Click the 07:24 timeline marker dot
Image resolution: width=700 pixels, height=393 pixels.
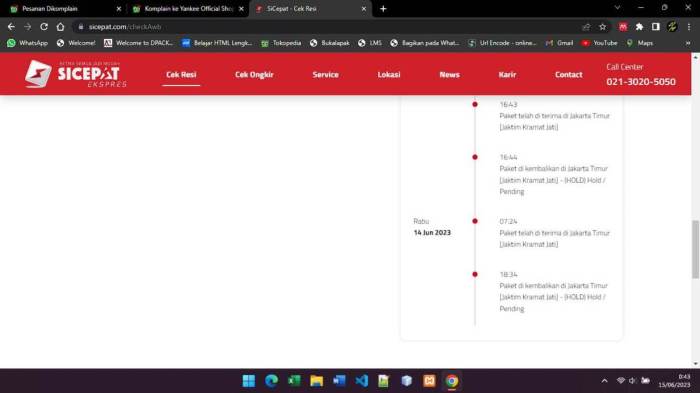475,221
